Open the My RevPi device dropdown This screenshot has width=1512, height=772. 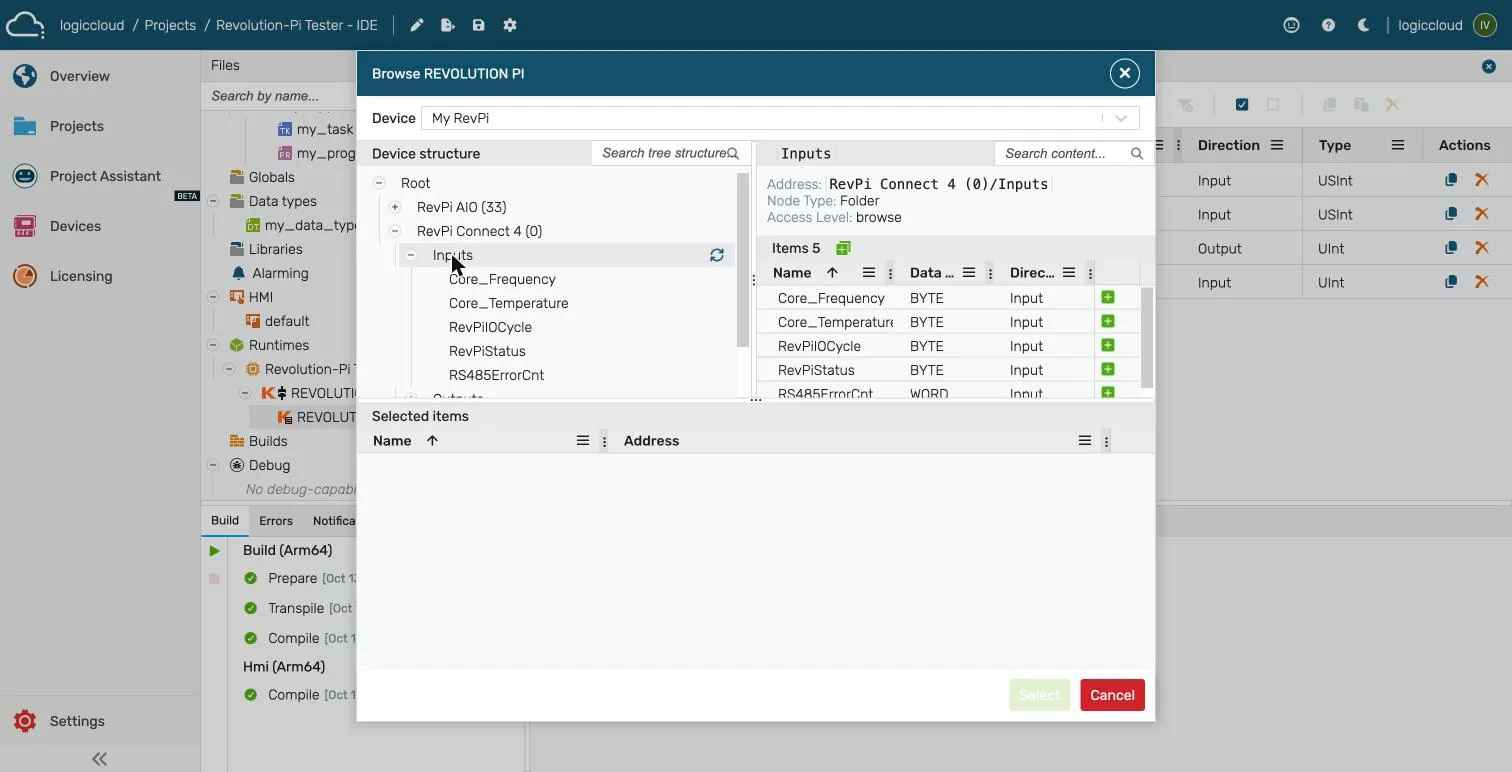780,118
